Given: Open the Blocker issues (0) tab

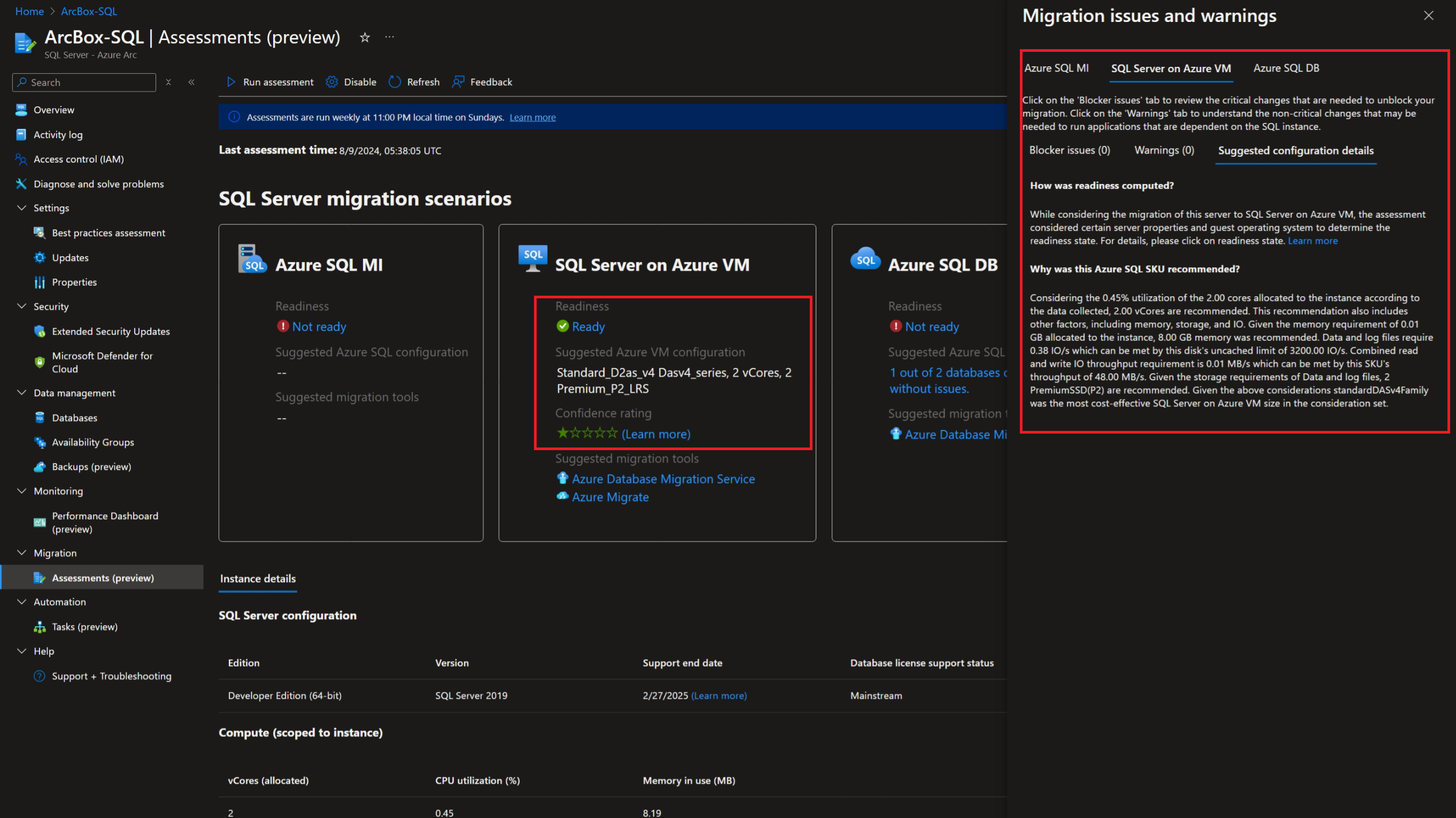Looking at the screenshot, I should pos(1070,150).
